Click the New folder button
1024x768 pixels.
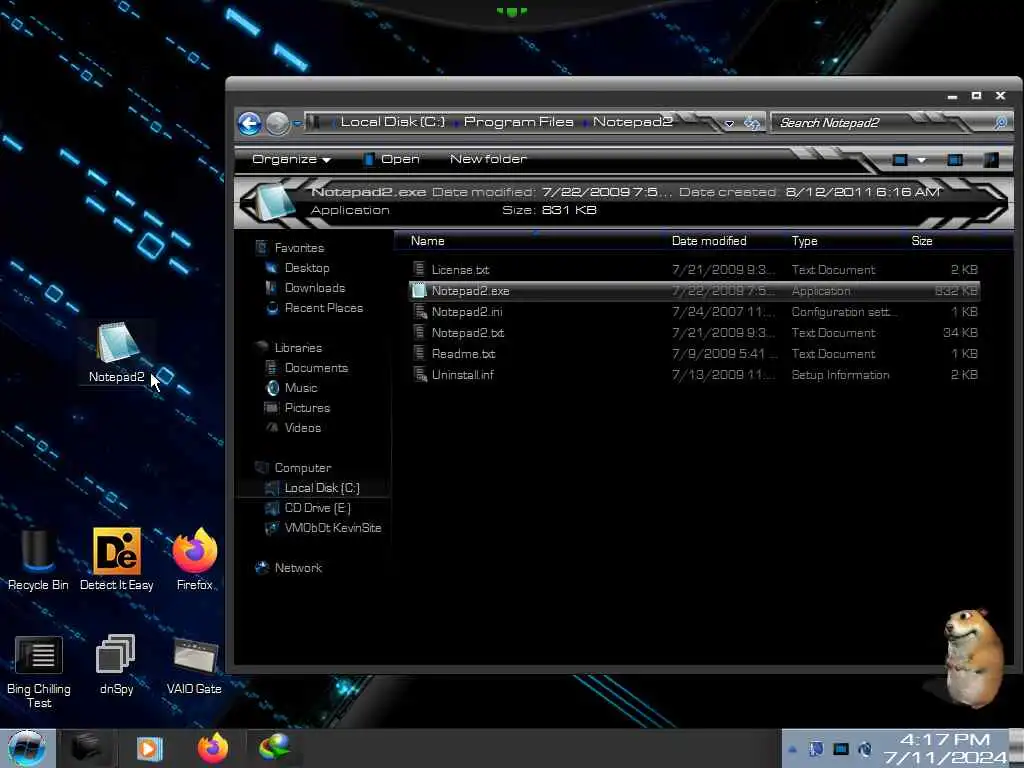point(488,159)
